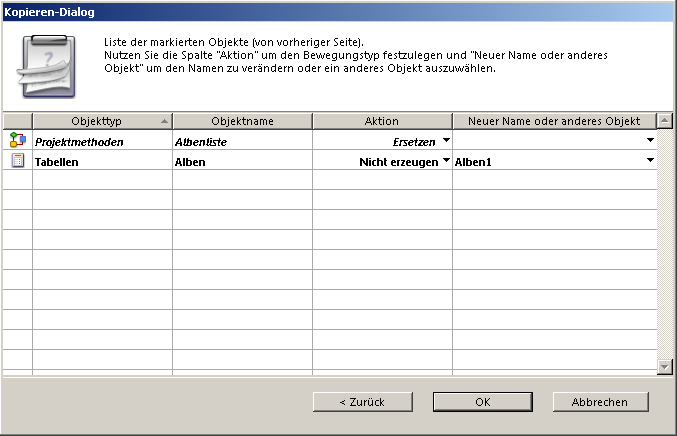
Task: Click the Alben1 new name field
Action: coord(545,161)
